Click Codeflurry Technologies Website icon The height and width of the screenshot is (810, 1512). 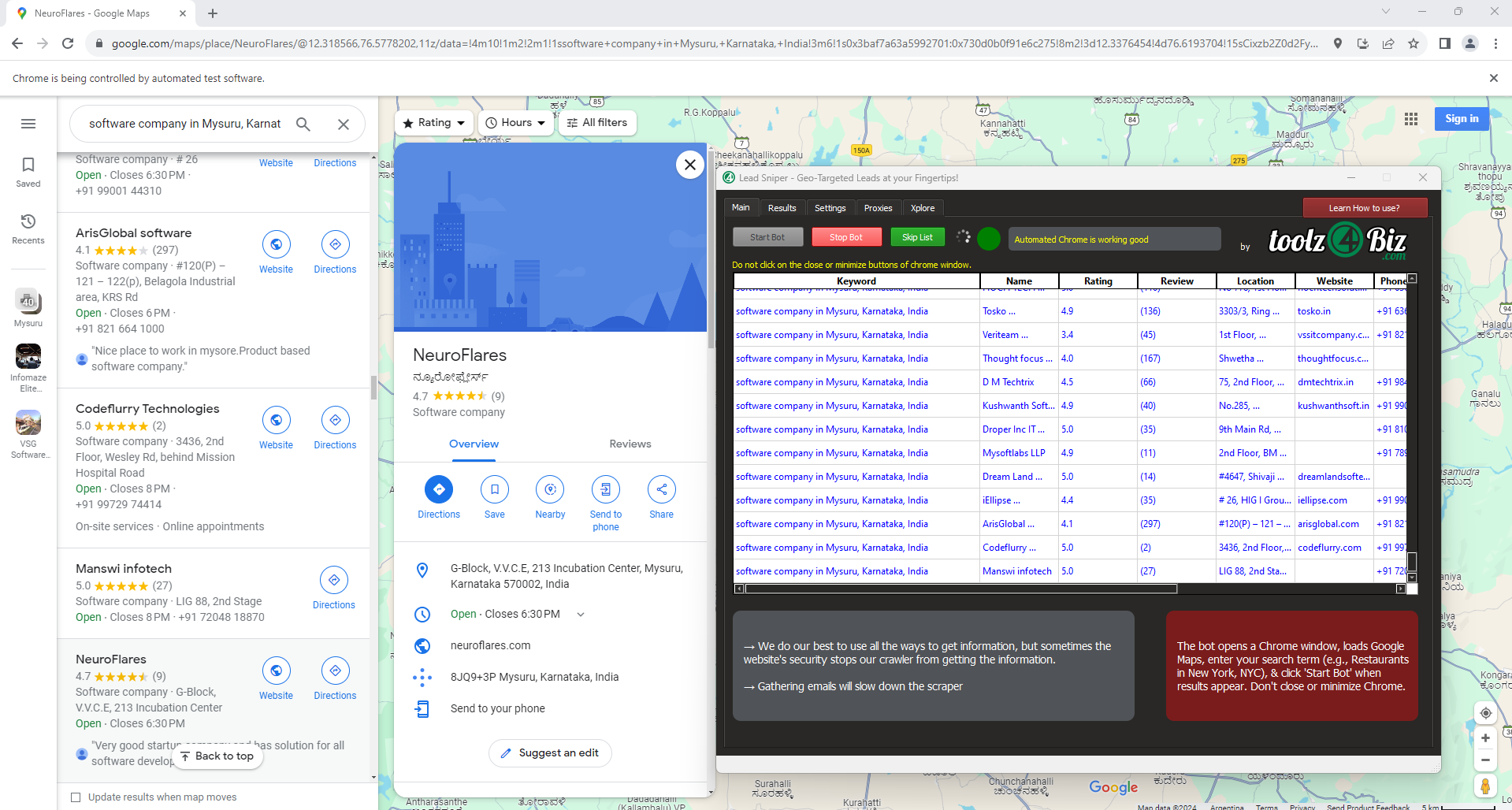pyautogui.click(x=277, y=420)
